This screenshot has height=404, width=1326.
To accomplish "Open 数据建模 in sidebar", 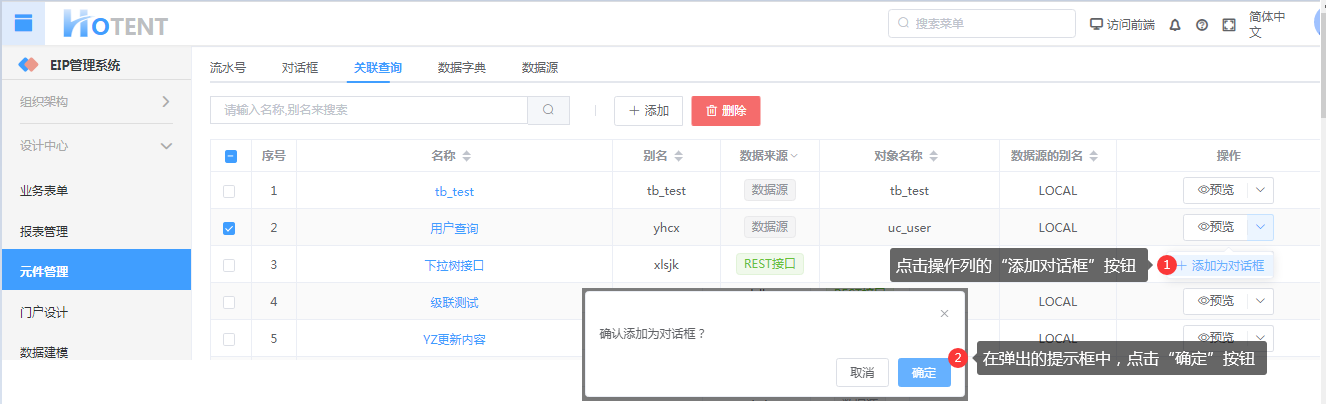I will (x=96, y=352).
